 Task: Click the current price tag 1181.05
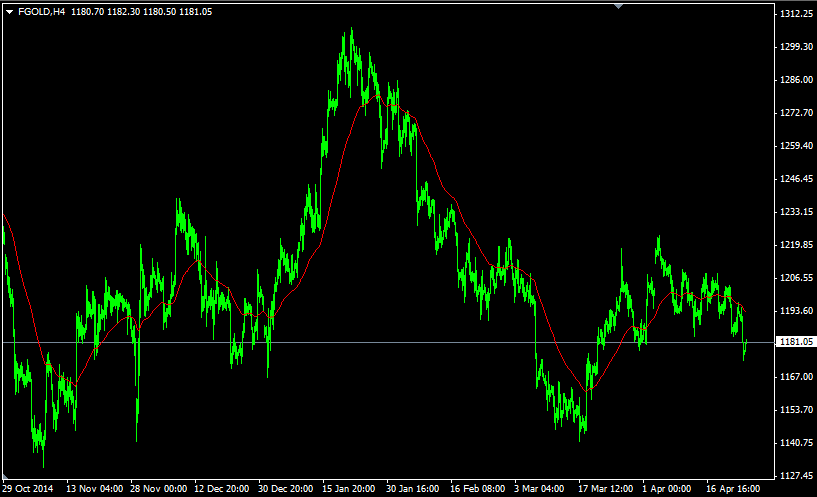tap(795, 342)
